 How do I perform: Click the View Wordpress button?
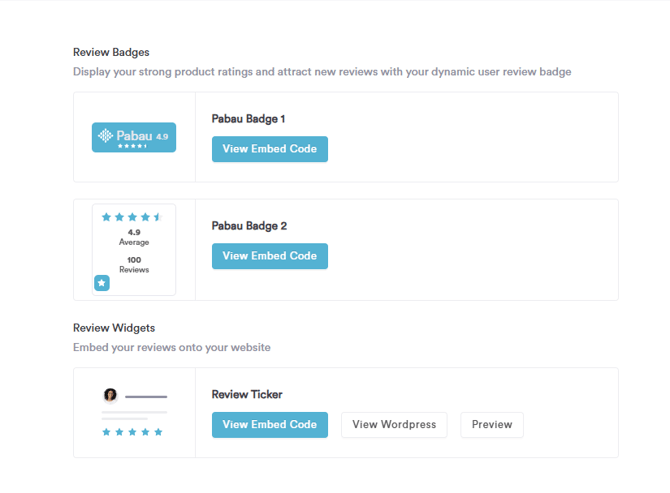[x=394, y=425]
